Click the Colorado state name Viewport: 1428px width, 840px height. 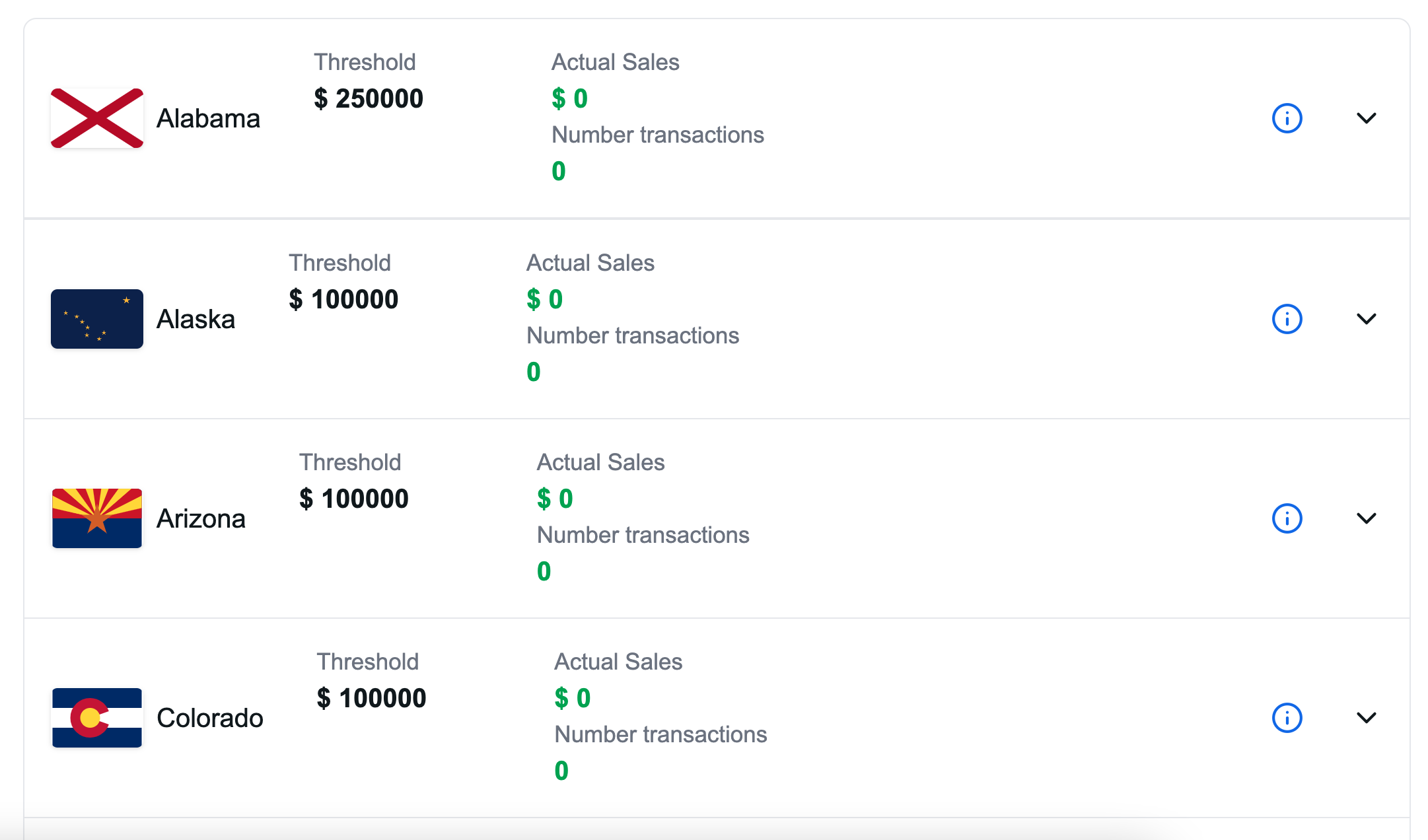209,718
